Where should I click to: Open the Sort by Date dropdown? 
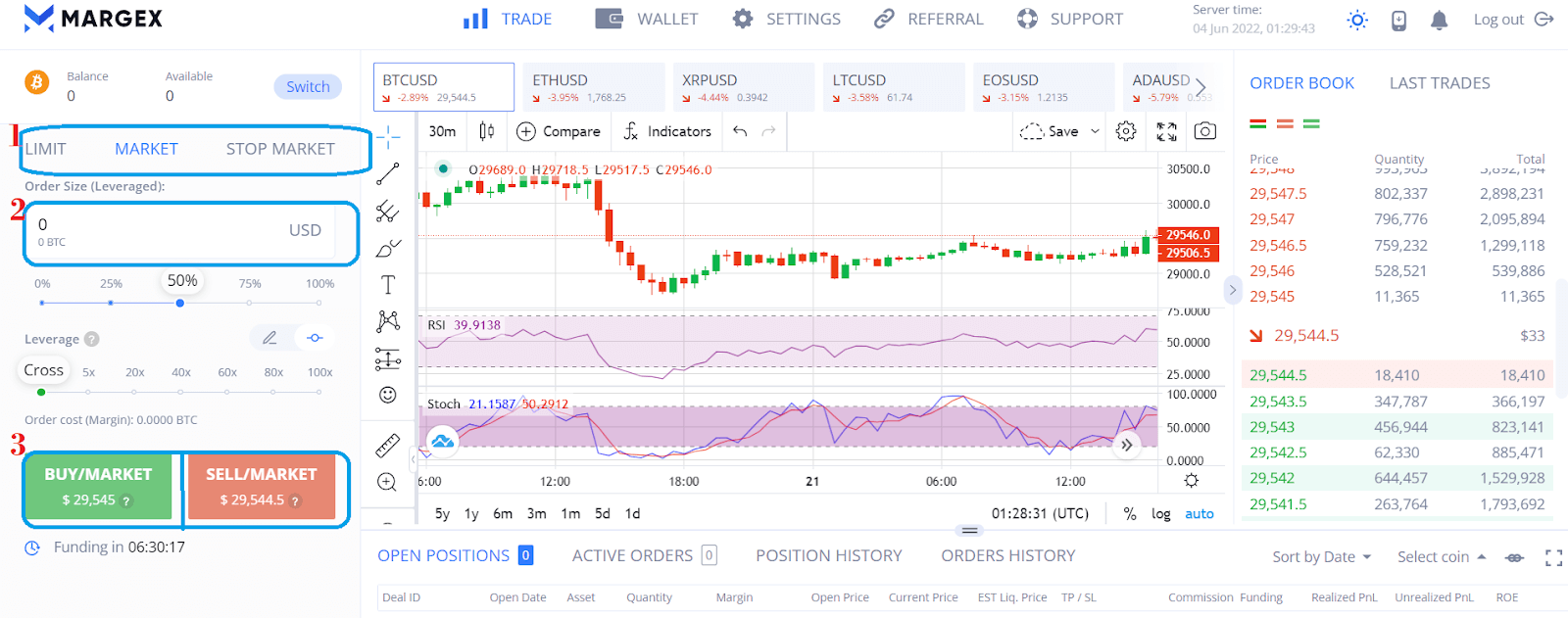click(1321, 557)
